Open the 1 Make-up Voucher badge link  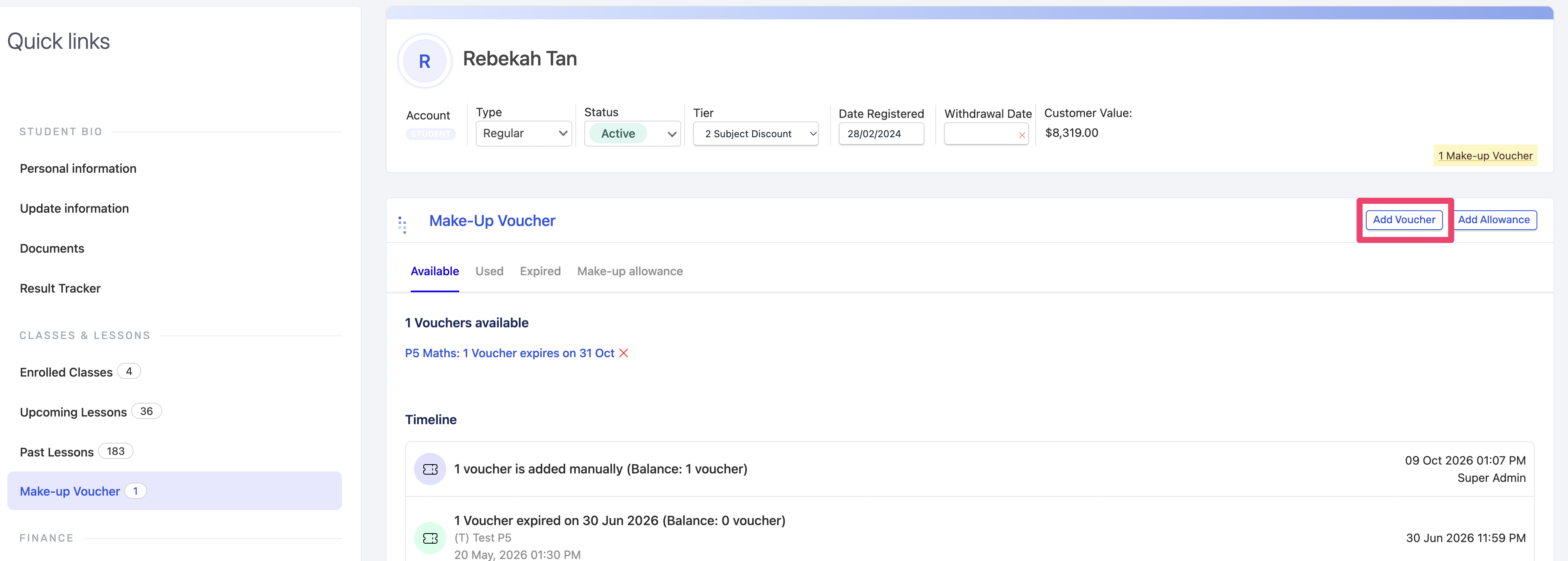(1485, 155)
